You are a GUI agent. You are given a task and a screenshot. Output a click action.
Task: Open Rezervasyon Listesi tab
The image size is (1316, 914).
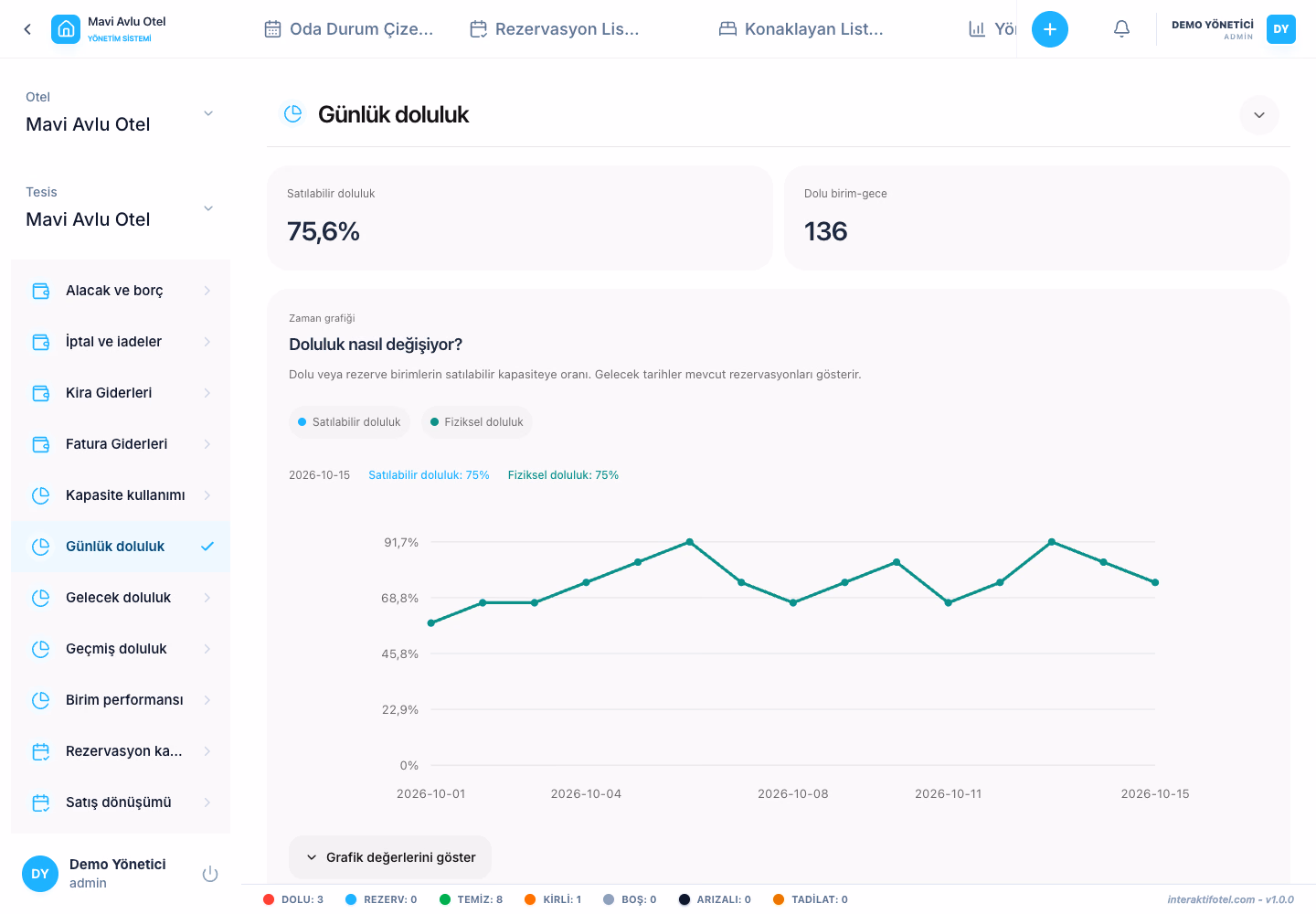(555, 29)
